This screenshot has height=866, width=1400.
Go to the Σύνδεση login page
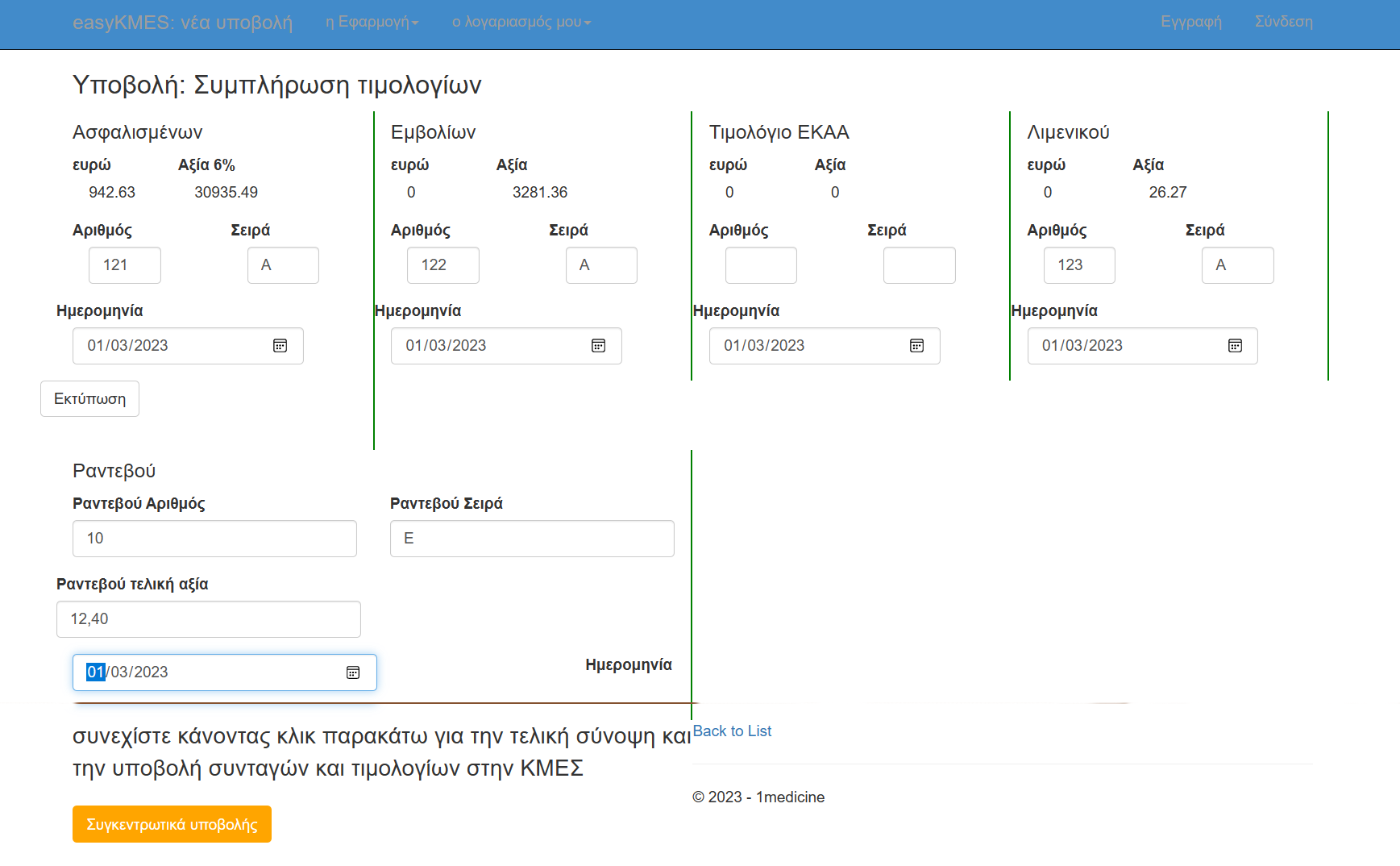click(x=1283, y=23)
